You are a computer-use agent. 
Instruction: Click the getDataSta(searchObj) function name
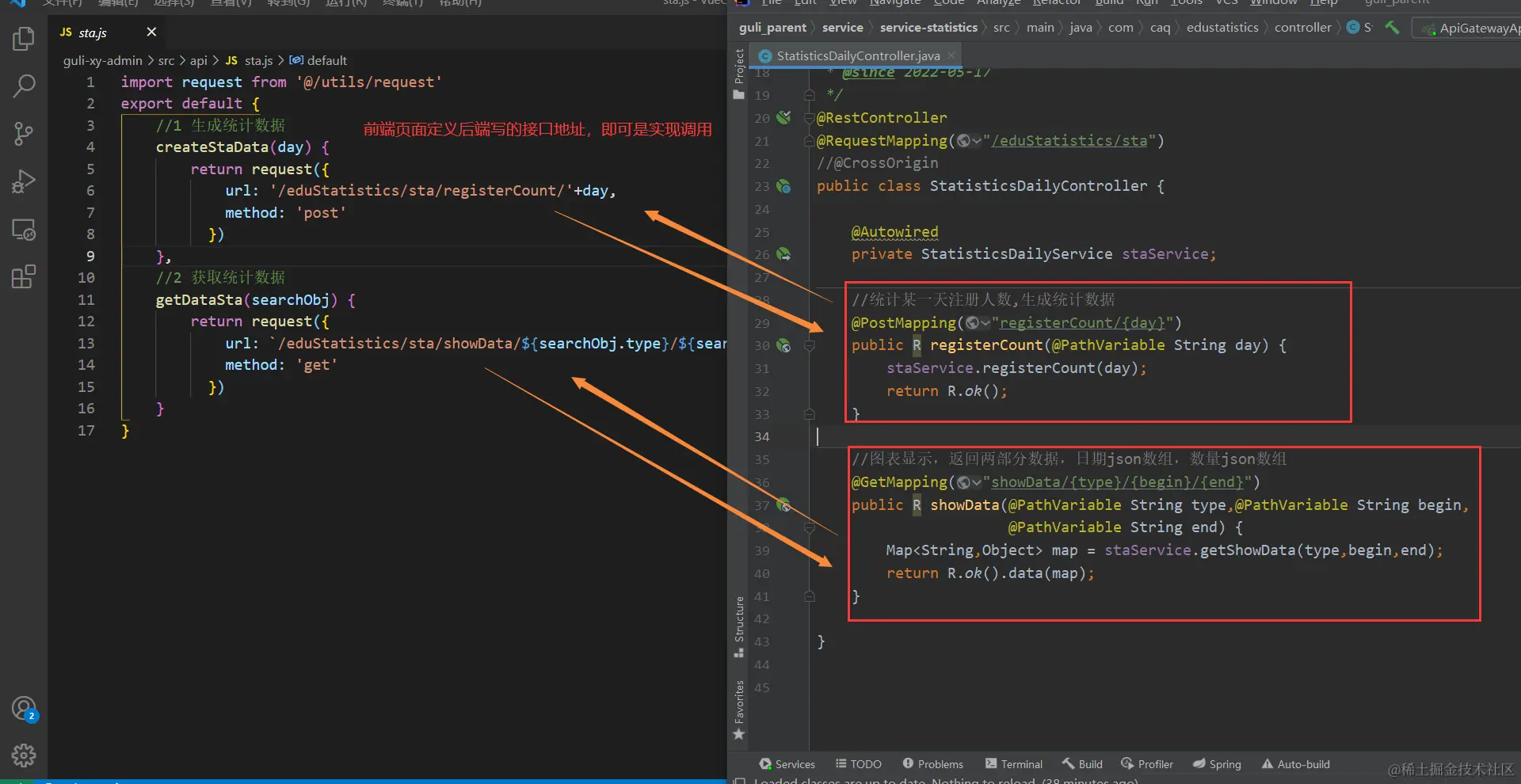(246, 300)
